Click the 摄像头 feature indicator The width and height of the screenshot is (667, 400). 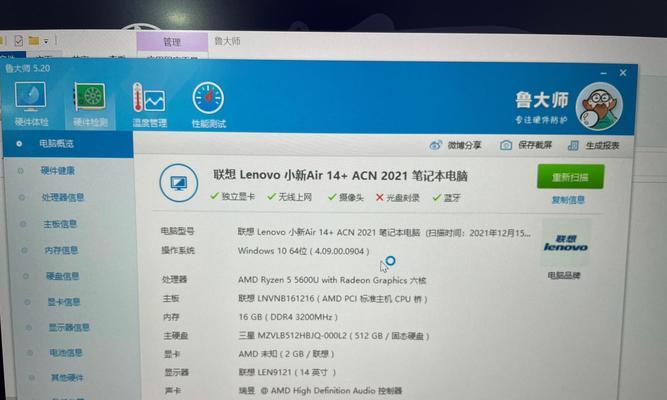[x=346, y=197]
